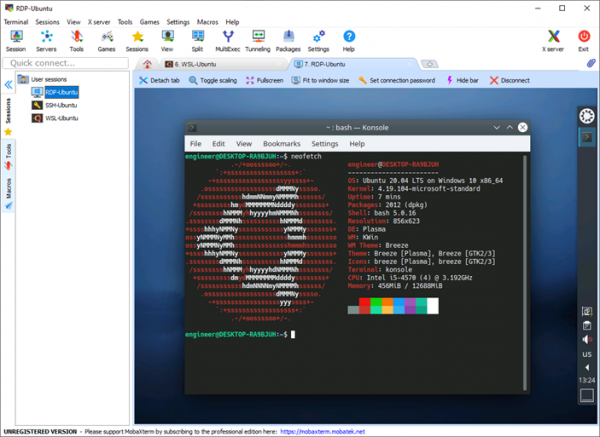Click the Disconnect button
Viewport: 600px width, 437px height.
(510, 80)
